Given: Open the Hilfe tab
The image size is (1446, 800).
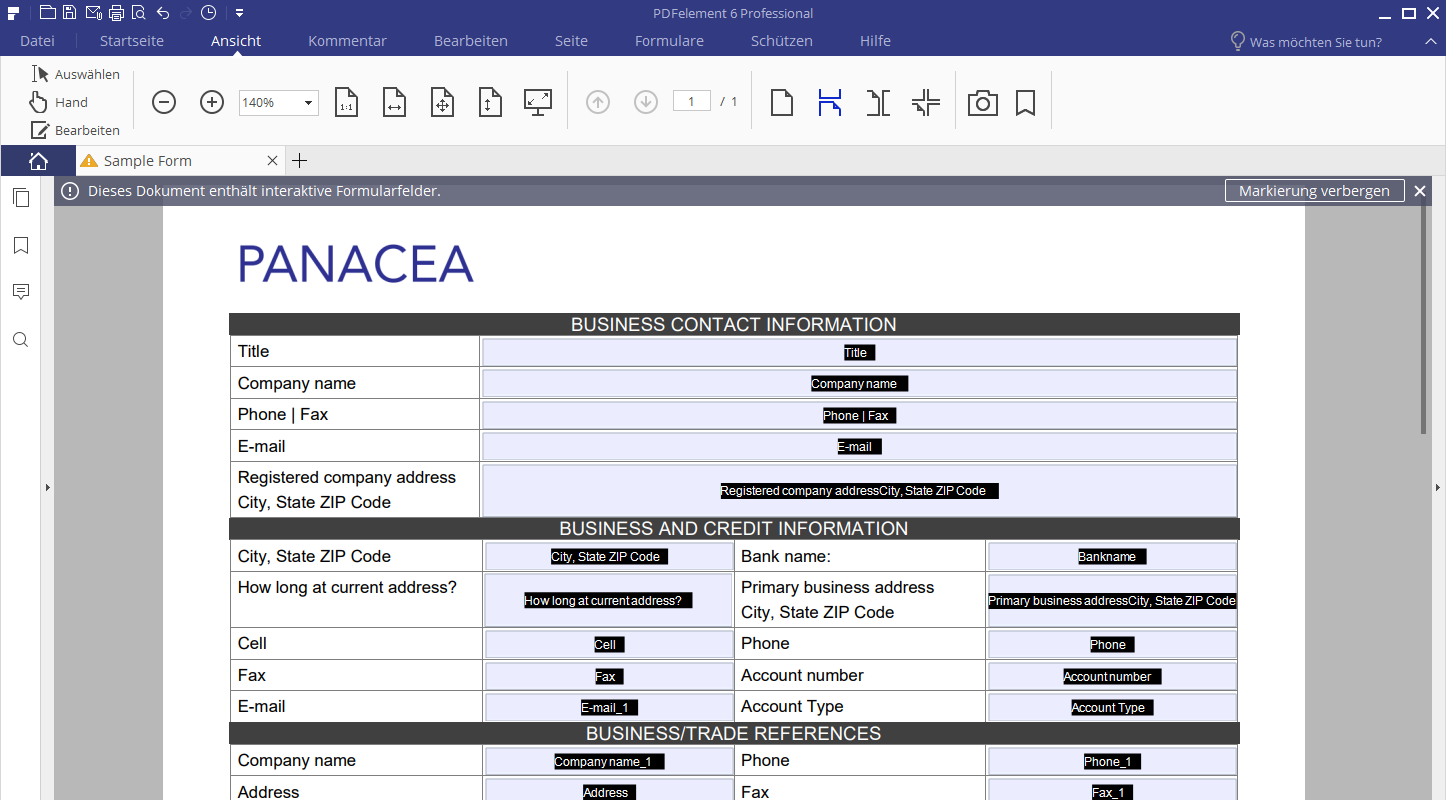Looking at the screenshot, I should pyautogui.click(x=875, y=41).
